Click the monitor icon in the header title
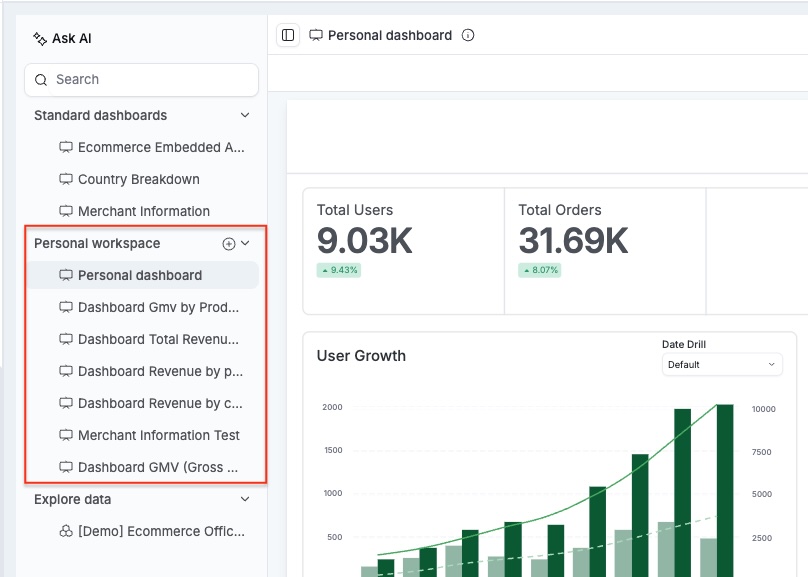This screenshot has height=577, width=808. pyautogui.click(x=316, y=35)
